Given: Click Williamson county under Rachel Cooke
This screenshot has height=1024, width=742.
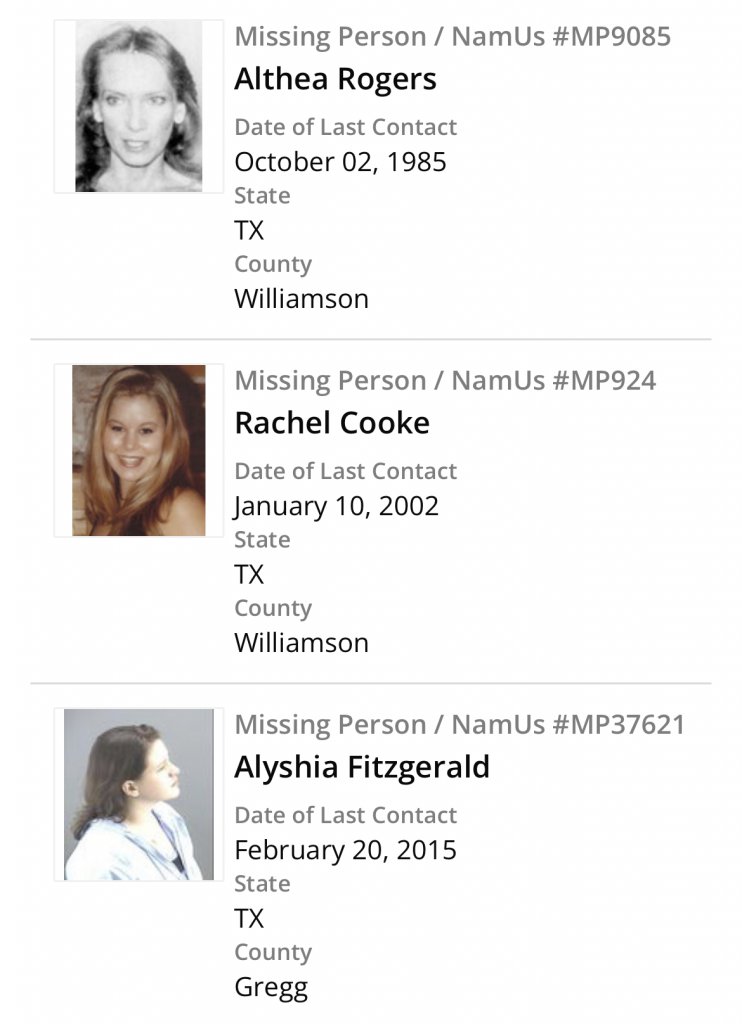Looking at the screenshot, I should click(x=301, y=642).
